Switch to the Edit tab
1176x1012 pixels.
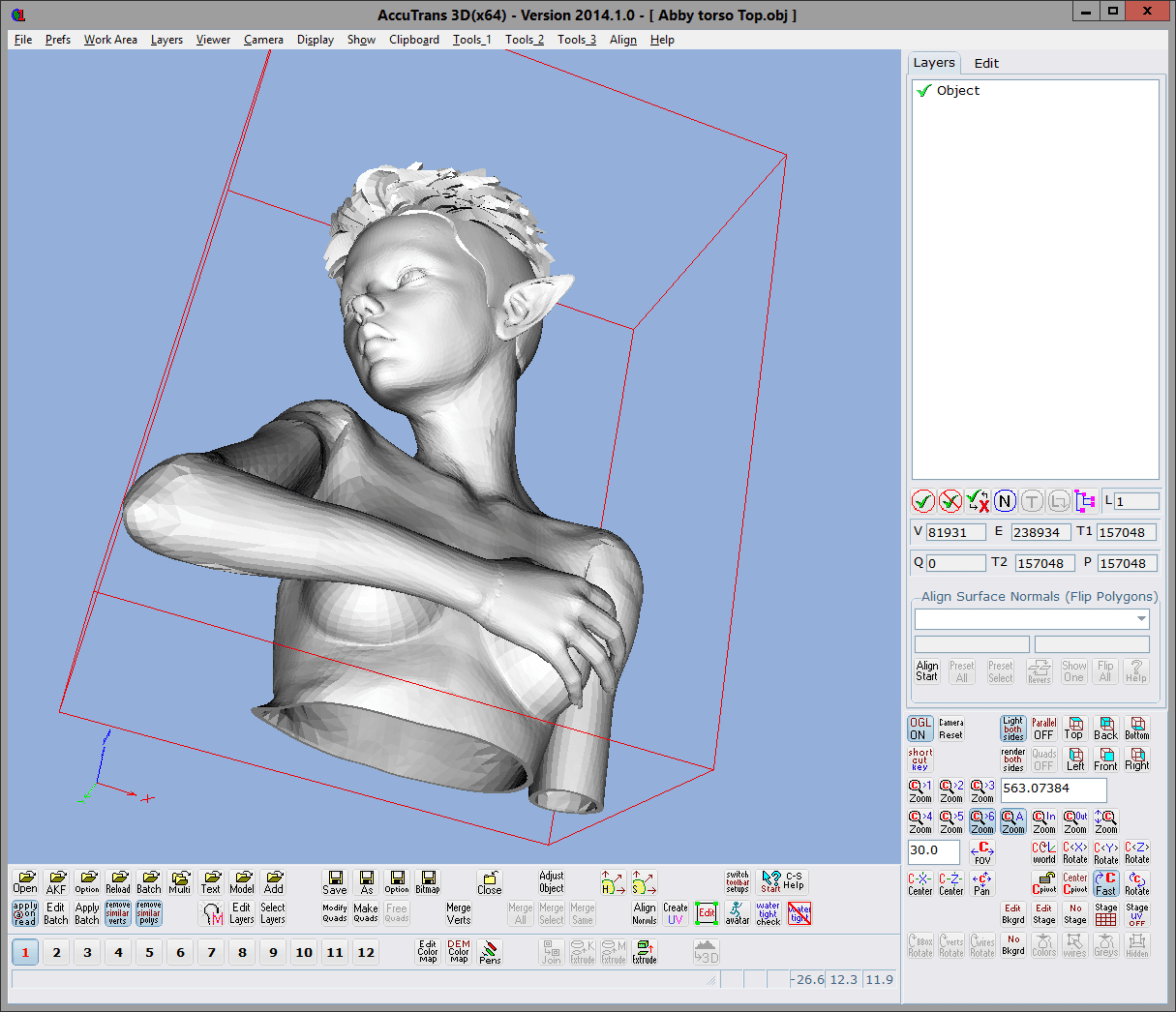click(986, 63)
